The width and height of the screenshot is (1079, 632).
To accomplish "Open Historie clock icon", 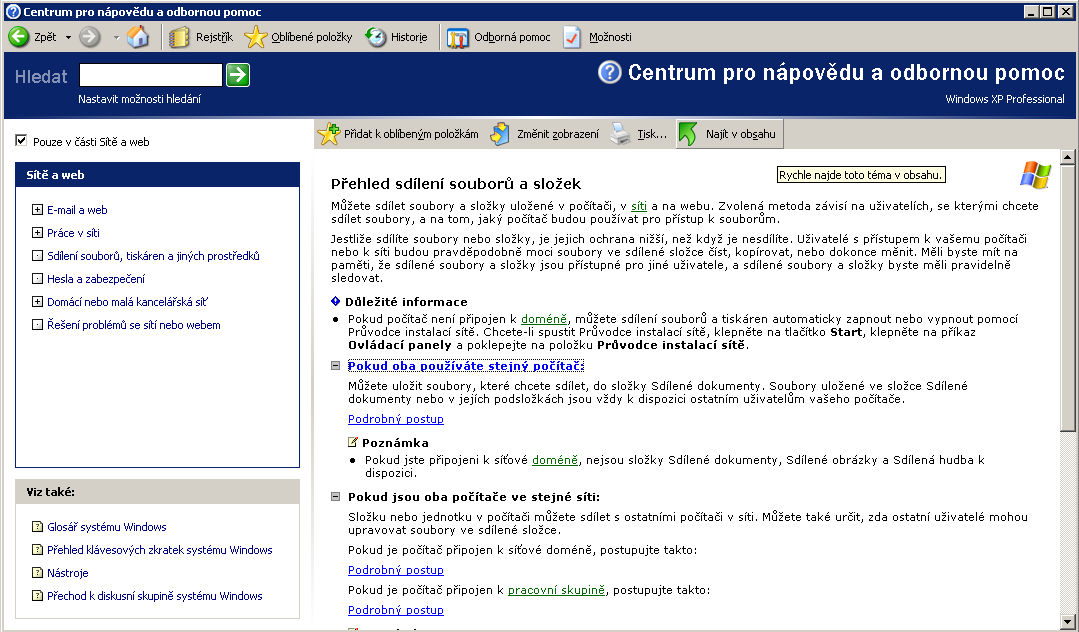I will (x=376, y=37).
